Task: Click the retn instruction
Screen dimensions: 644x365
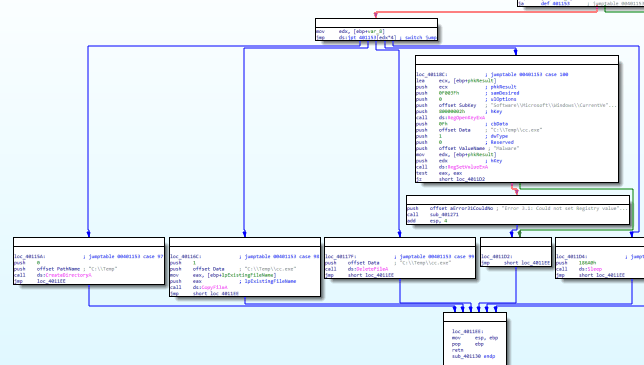Action: click(x=458, y=350)
